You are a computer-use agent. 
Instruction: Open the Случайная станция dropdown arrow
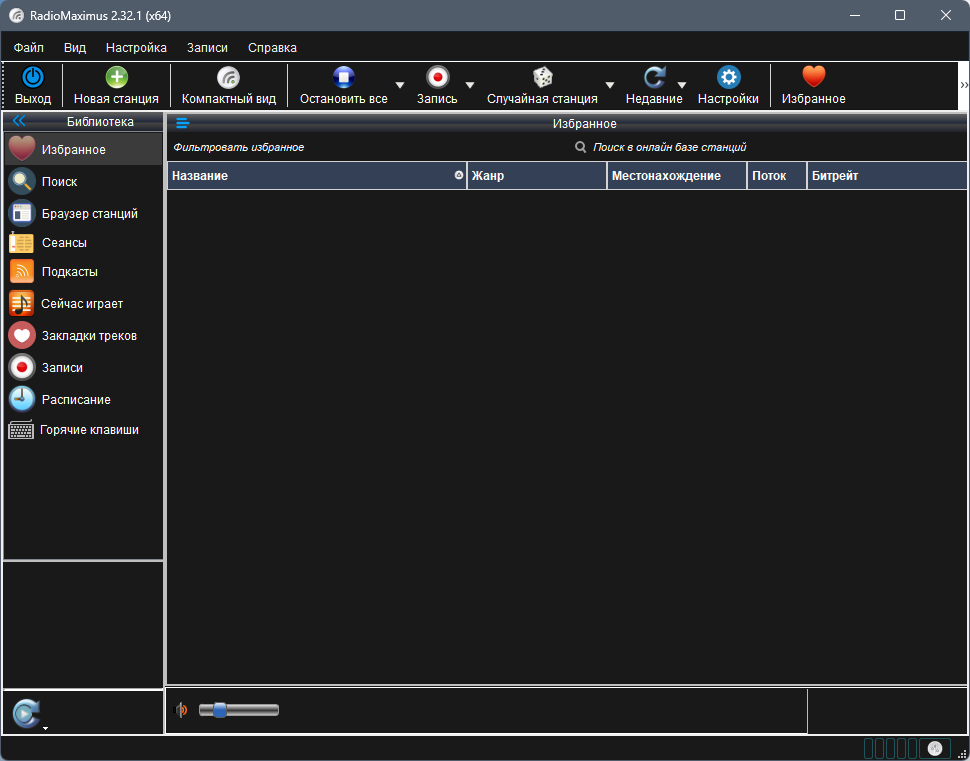tap(610, 87)
